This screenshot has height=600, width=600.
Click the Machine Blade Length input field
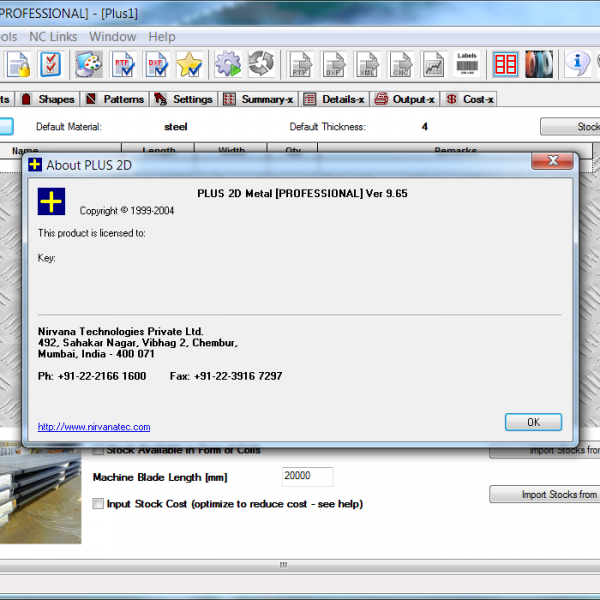tap(307, 477)
